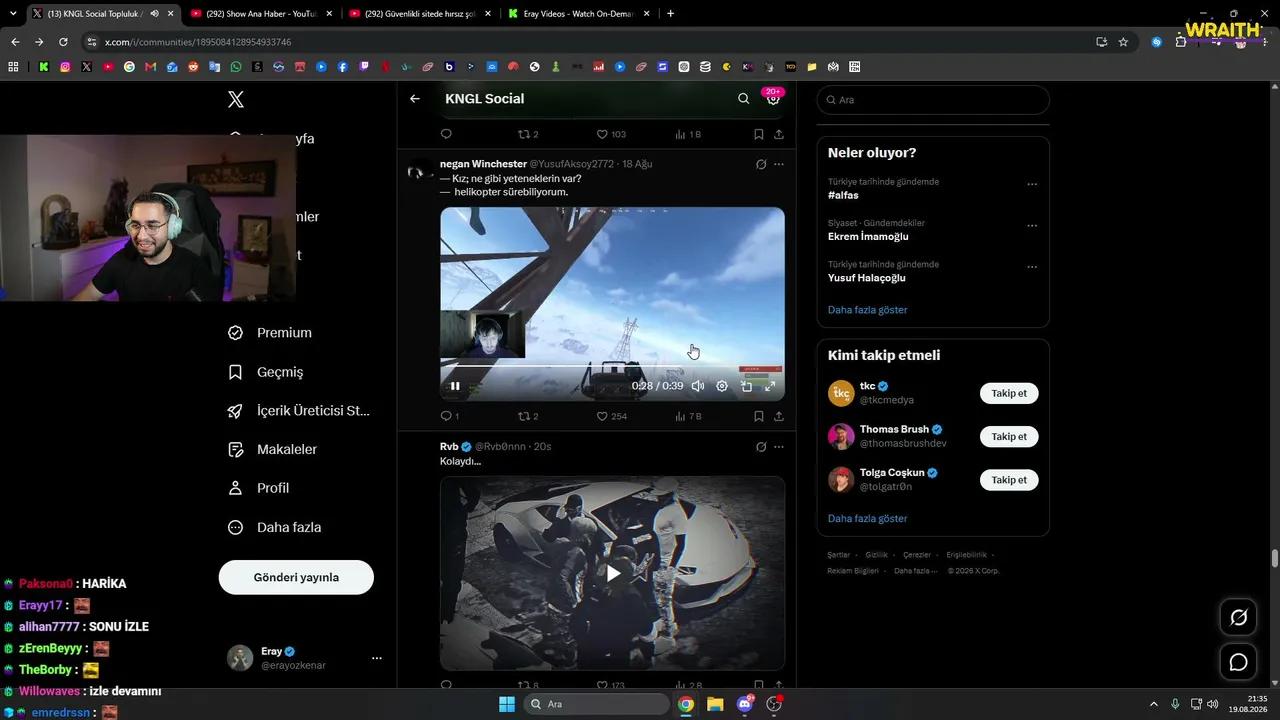Show more trends under Neler oluyor

(x=868, y=310)
